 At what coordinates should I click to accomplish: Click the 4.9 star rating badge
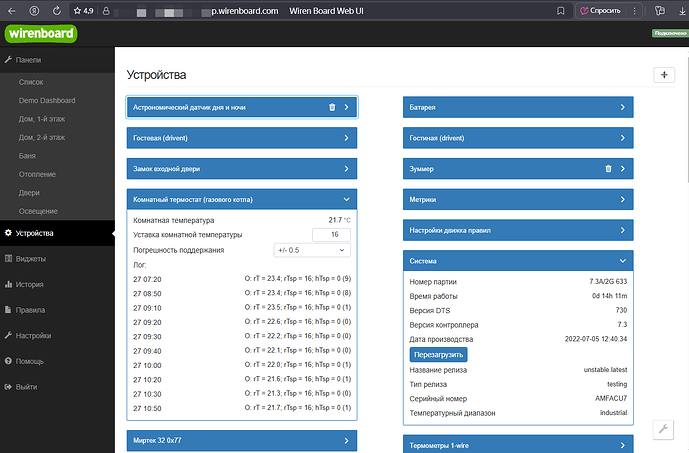coord(83,11)
